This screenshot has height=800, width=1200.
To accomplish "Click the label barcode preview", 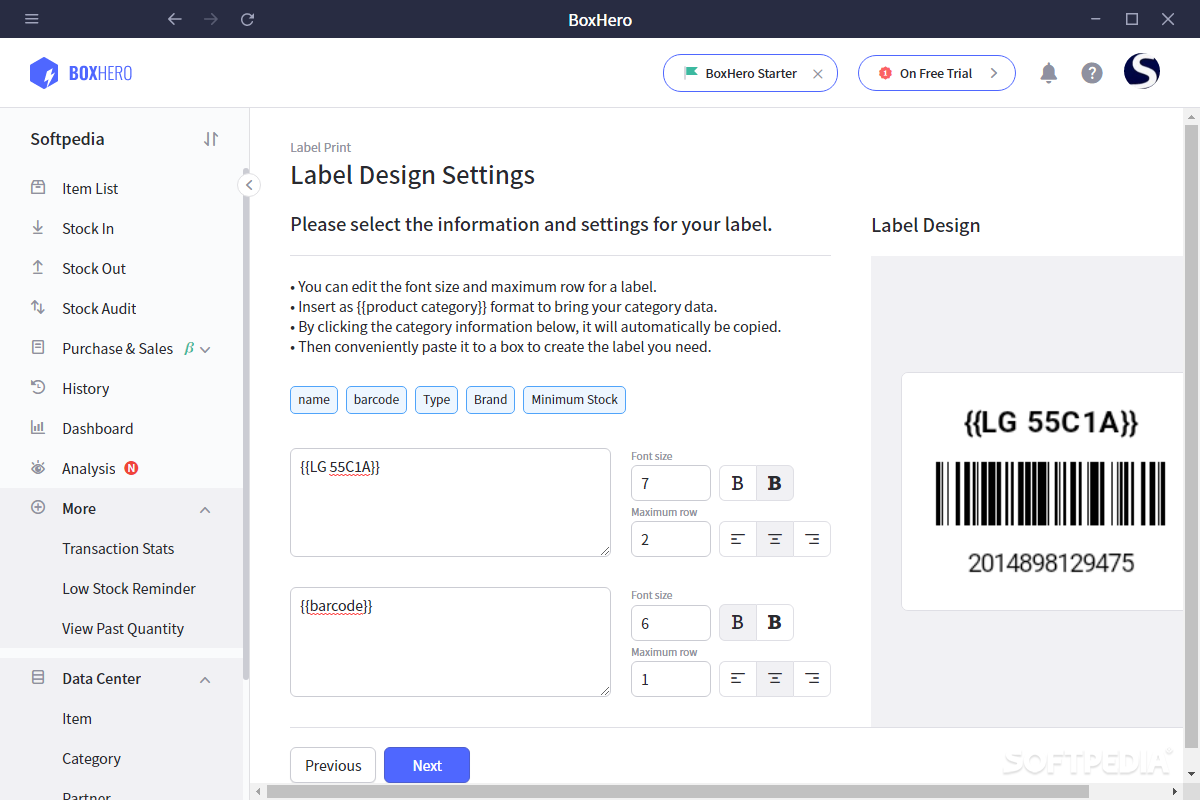I will (x=1051, y=493).
